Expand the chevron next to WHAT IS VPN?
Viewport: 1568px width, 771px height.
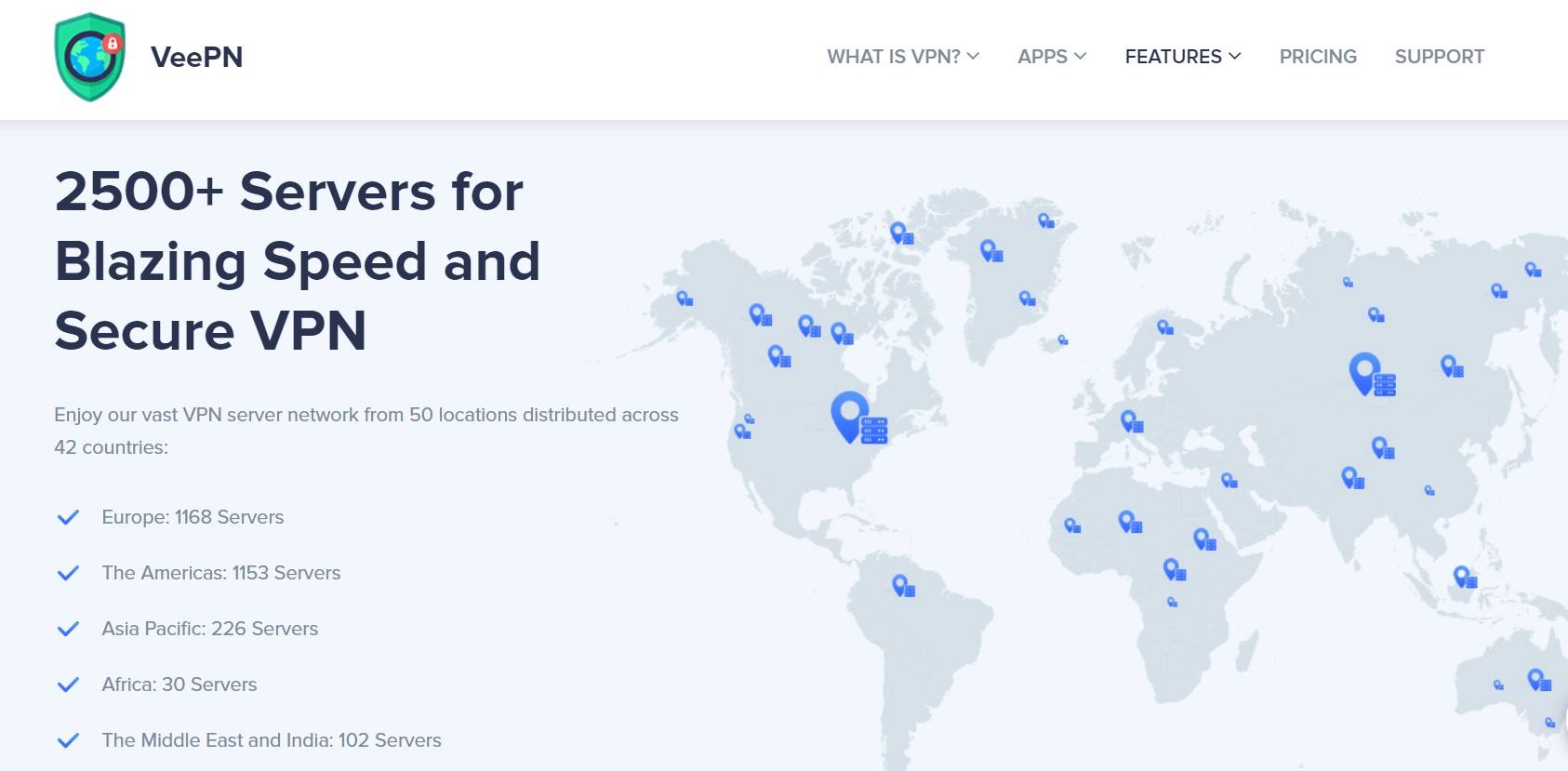pyautogui.click(x=973, y=57)
